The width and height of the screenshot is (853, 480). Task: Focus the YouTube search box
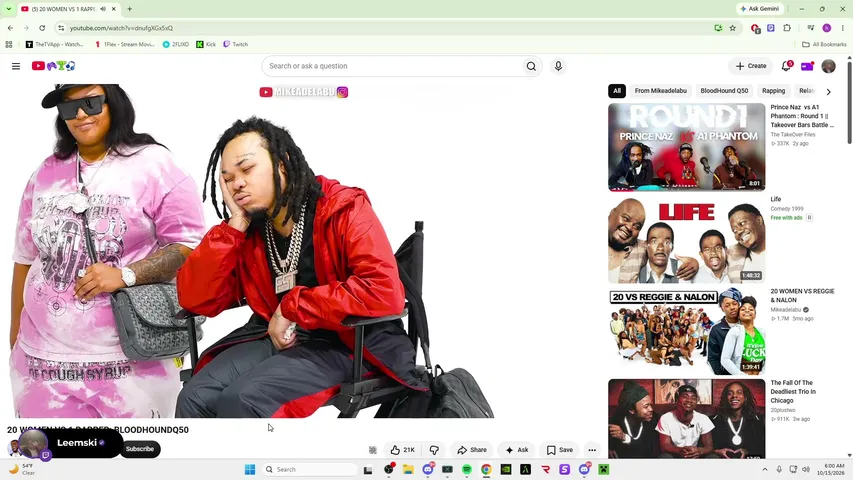(x=392, y=66)
